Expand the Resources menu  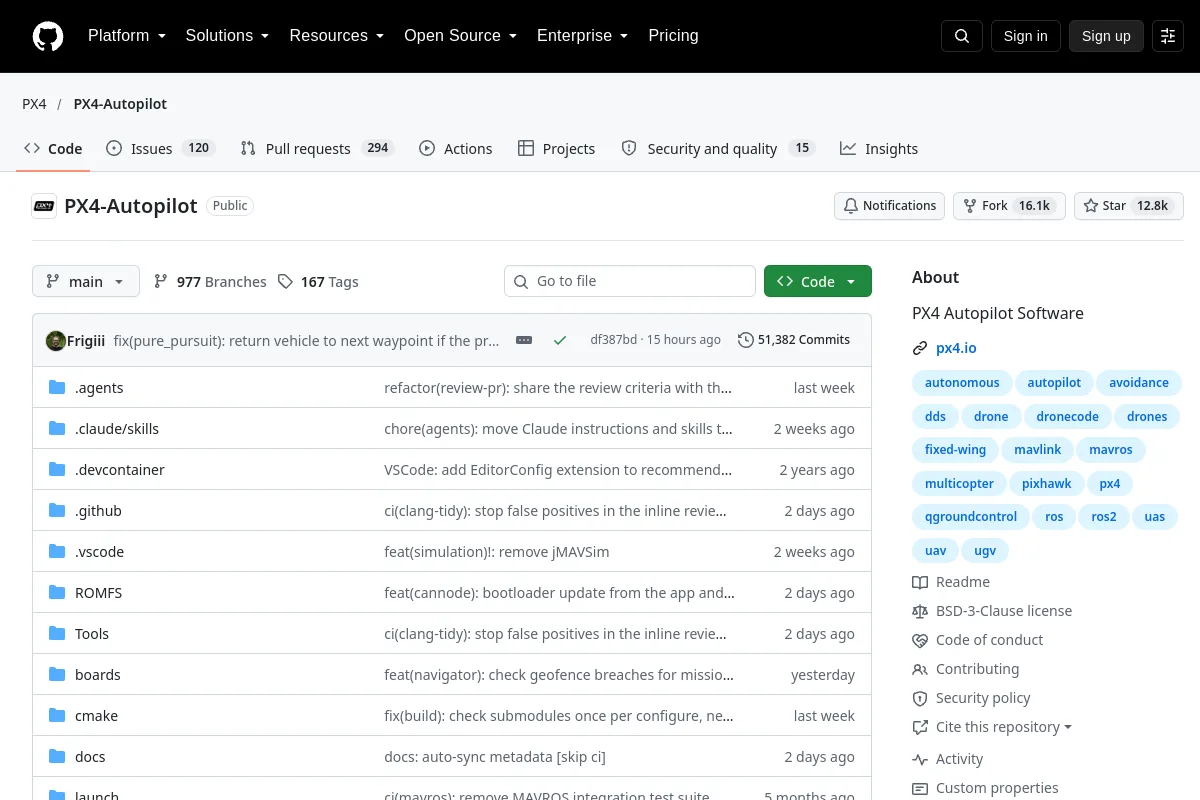[x=337, y=36]
